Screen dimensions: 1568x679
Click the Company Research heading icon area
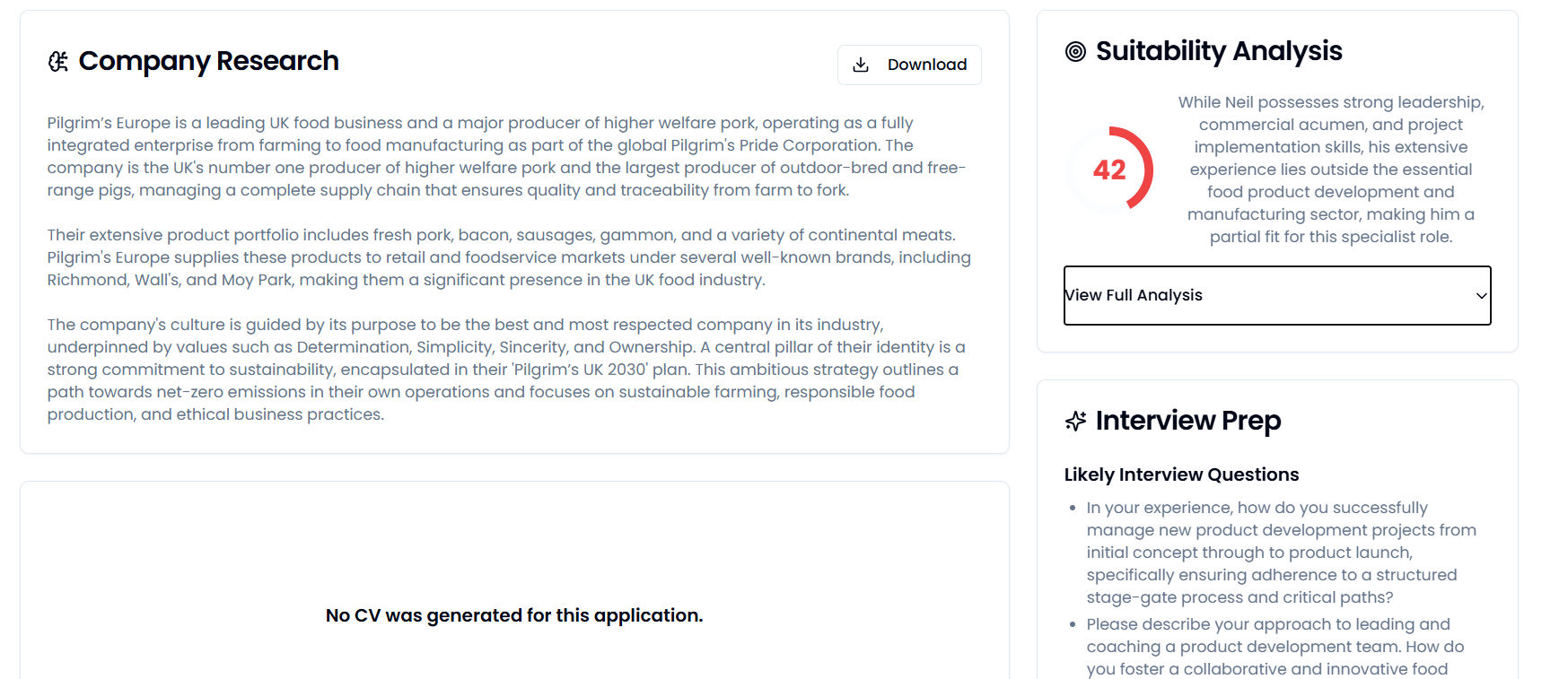coord(58,61)
